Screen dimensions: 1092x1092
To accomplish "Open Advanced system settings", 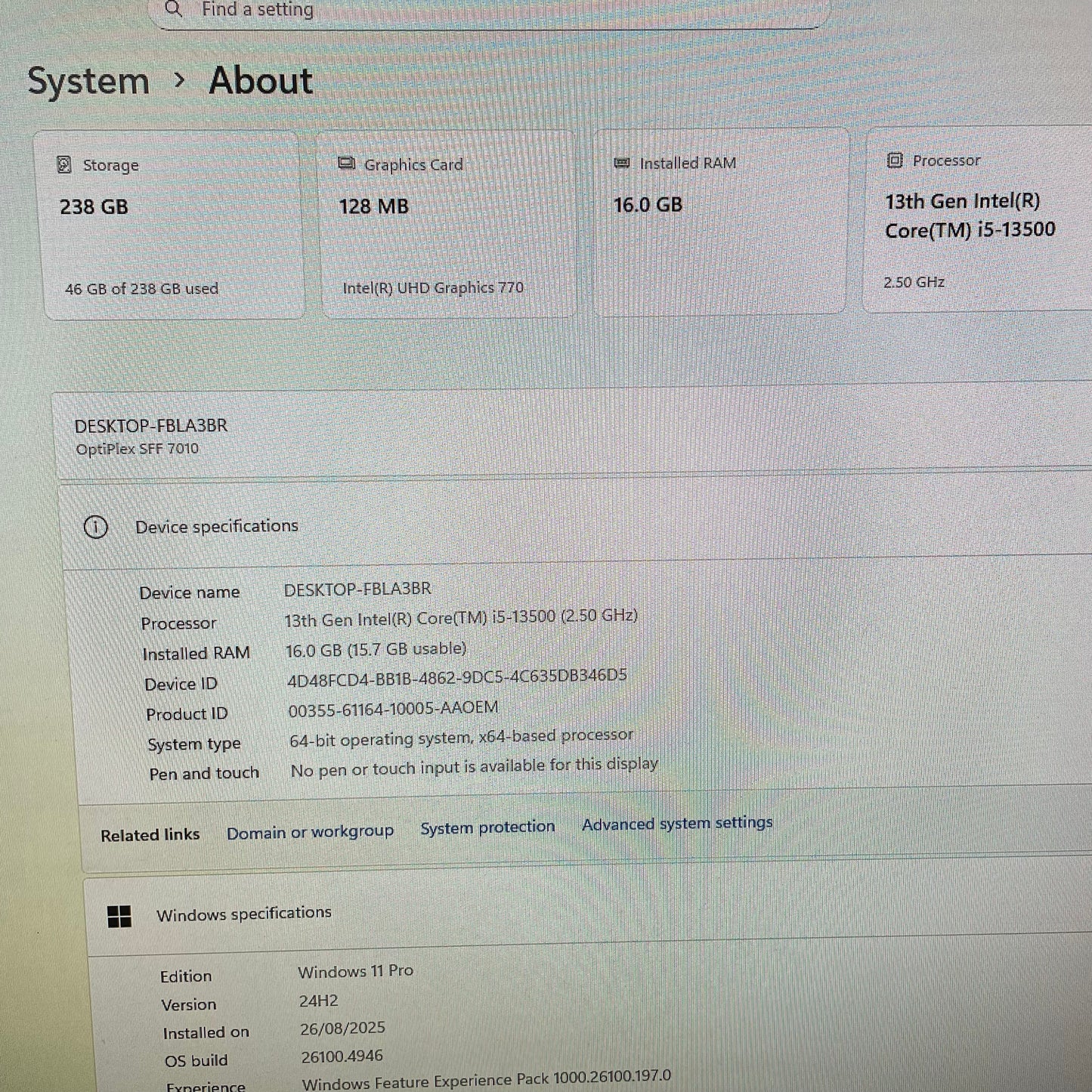I will click(676, 823).
